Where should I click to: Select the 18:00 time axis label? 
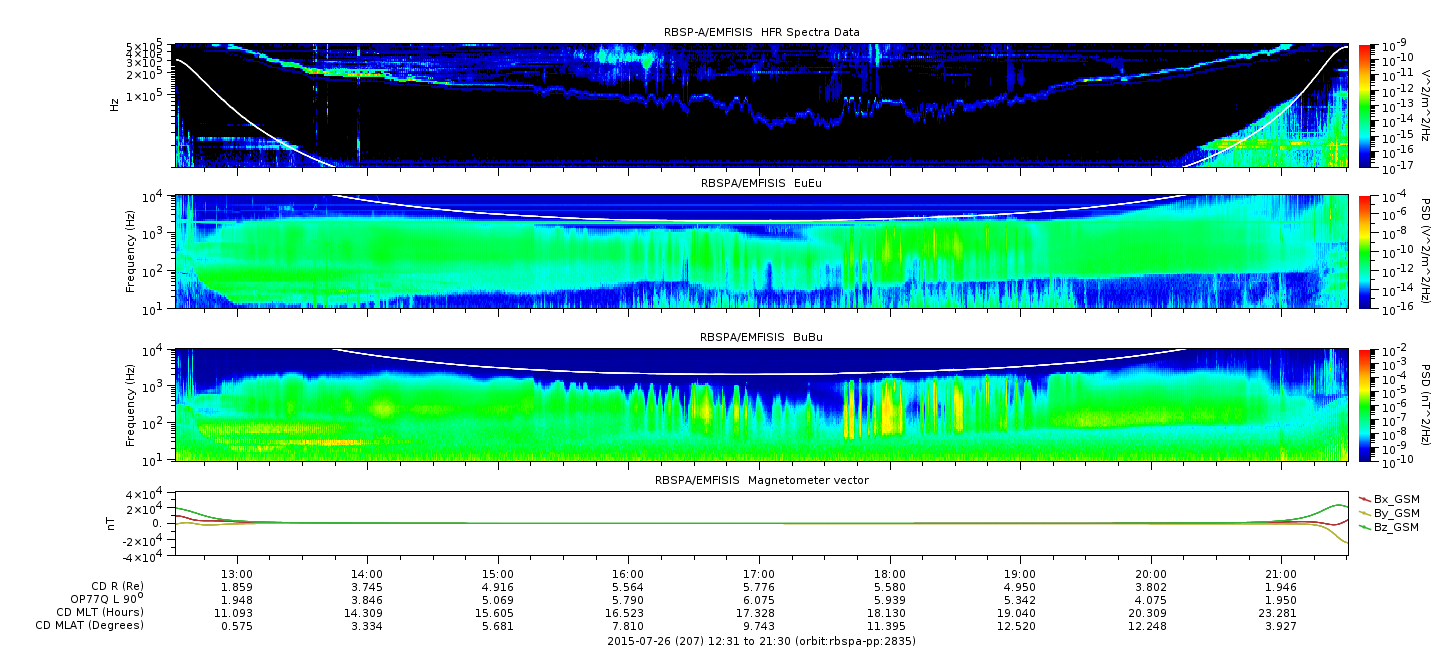889,575
